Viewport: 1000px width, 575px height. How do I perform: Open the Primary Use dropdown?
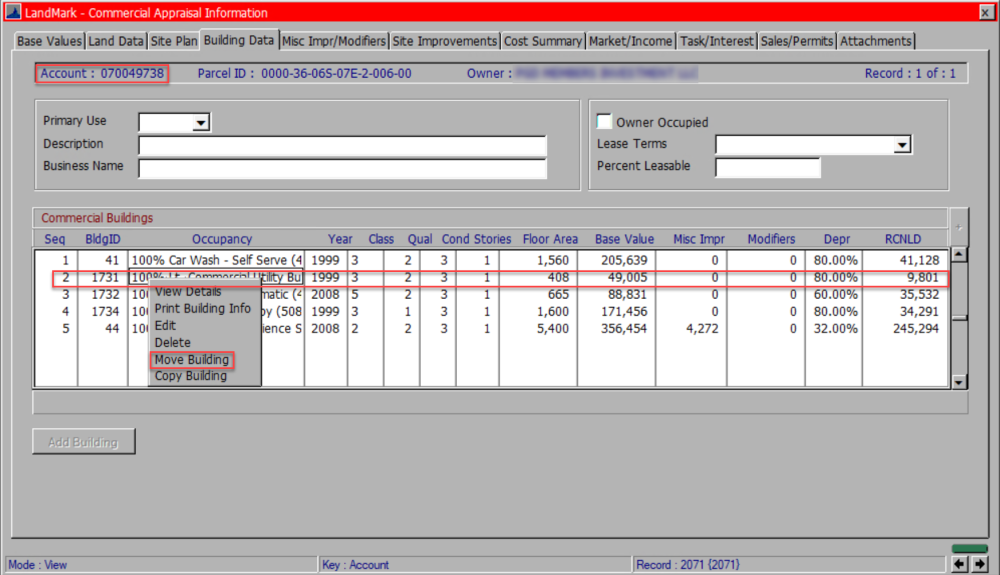[201, 122]
